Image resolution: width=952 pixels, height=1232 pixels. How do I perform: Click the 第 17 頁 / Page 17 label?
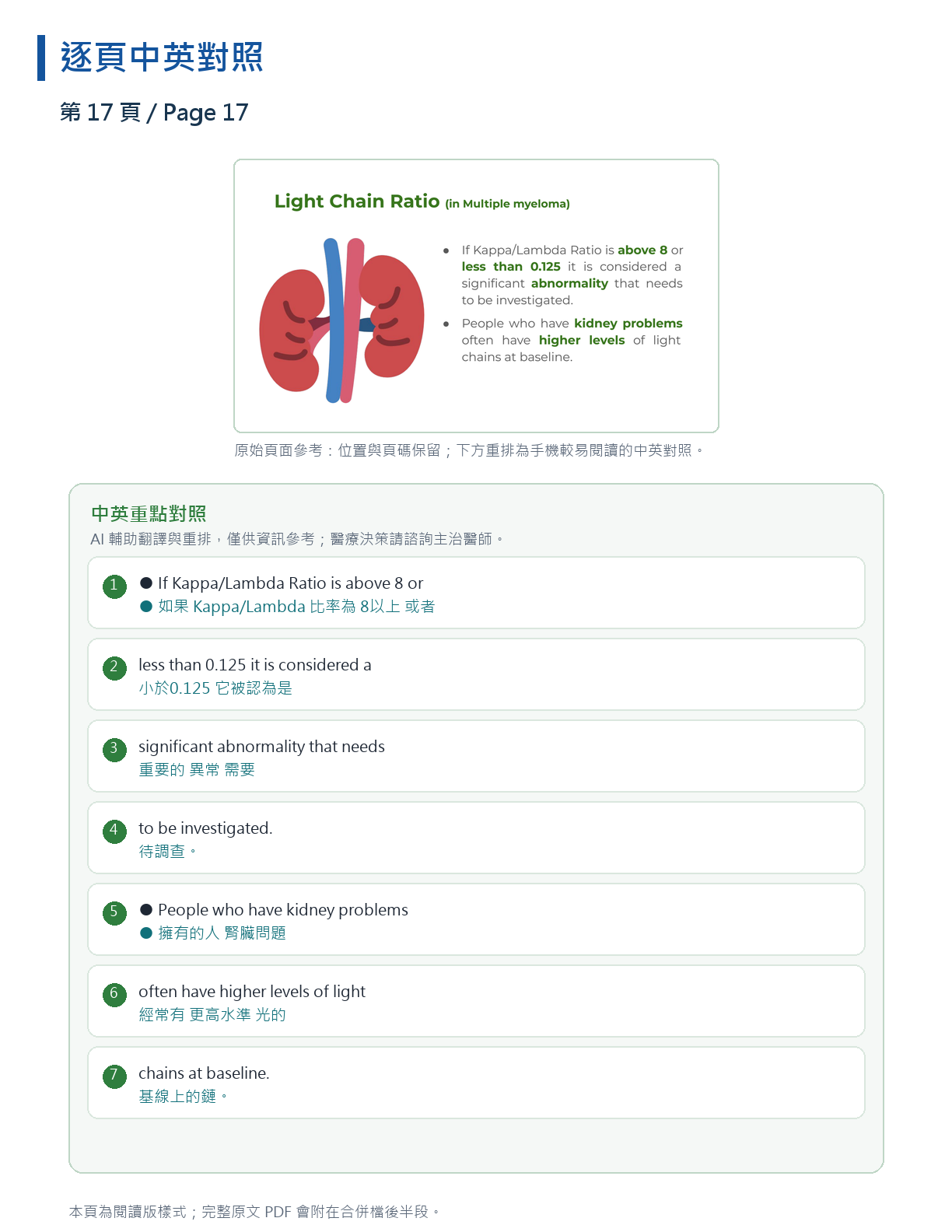154,112
